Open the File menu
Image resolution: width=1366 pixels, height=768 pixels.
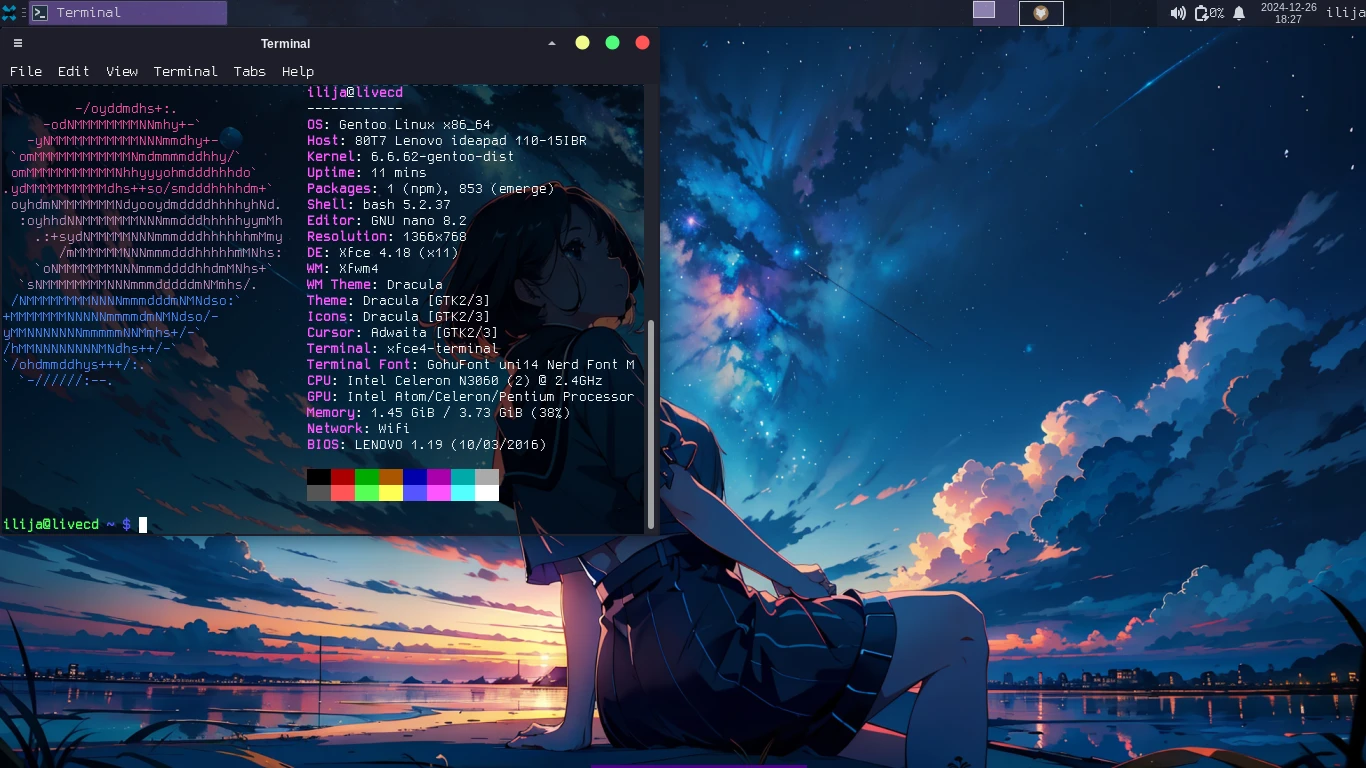(x=26, y=71)
